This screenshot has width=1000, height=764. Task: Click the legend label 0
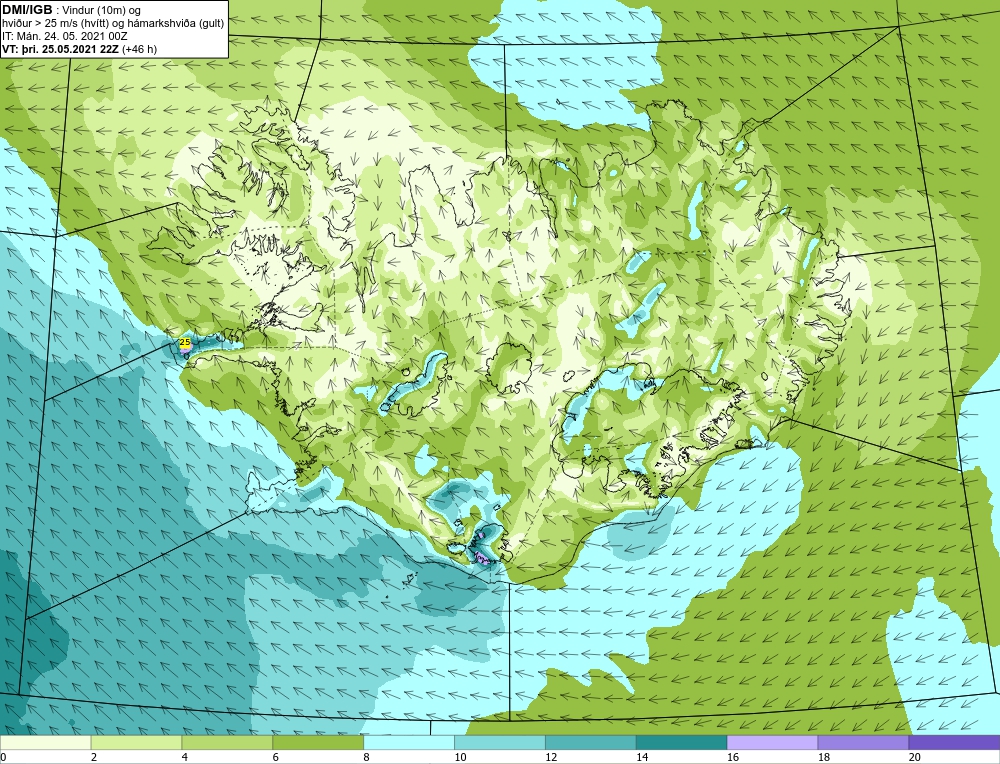(x=3, y=758)
